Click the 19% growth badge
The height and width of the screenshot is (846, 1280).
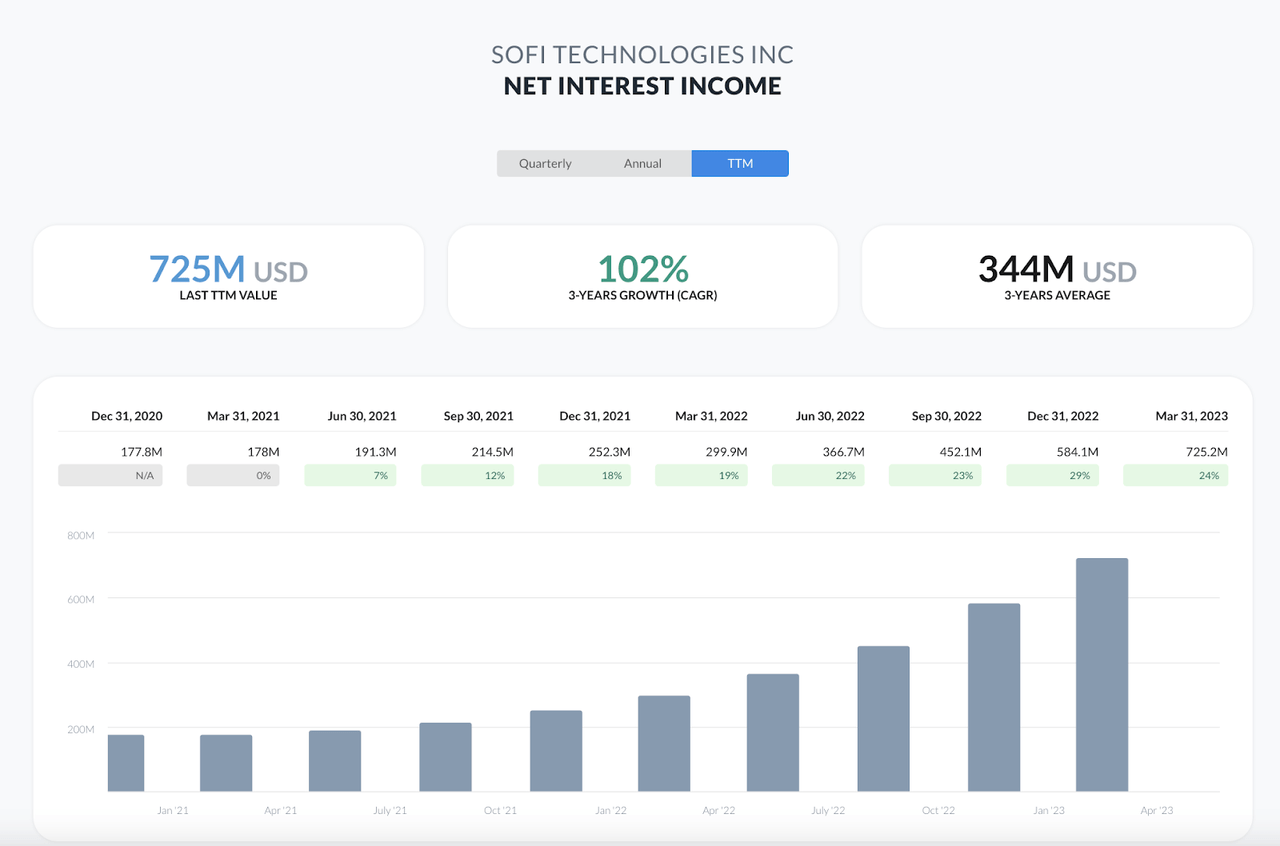(701, 475)
